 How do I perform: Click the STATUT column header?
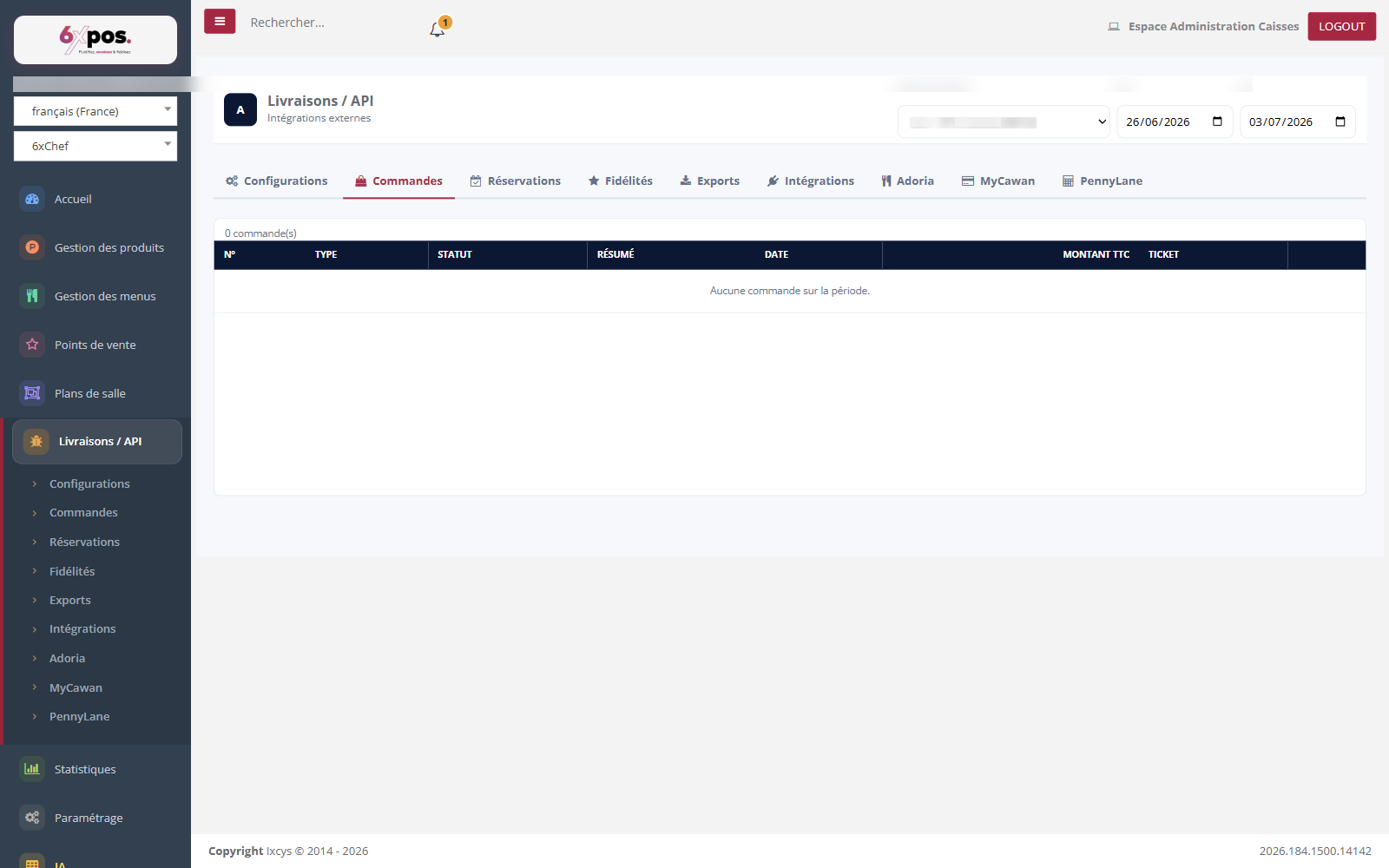455,254
